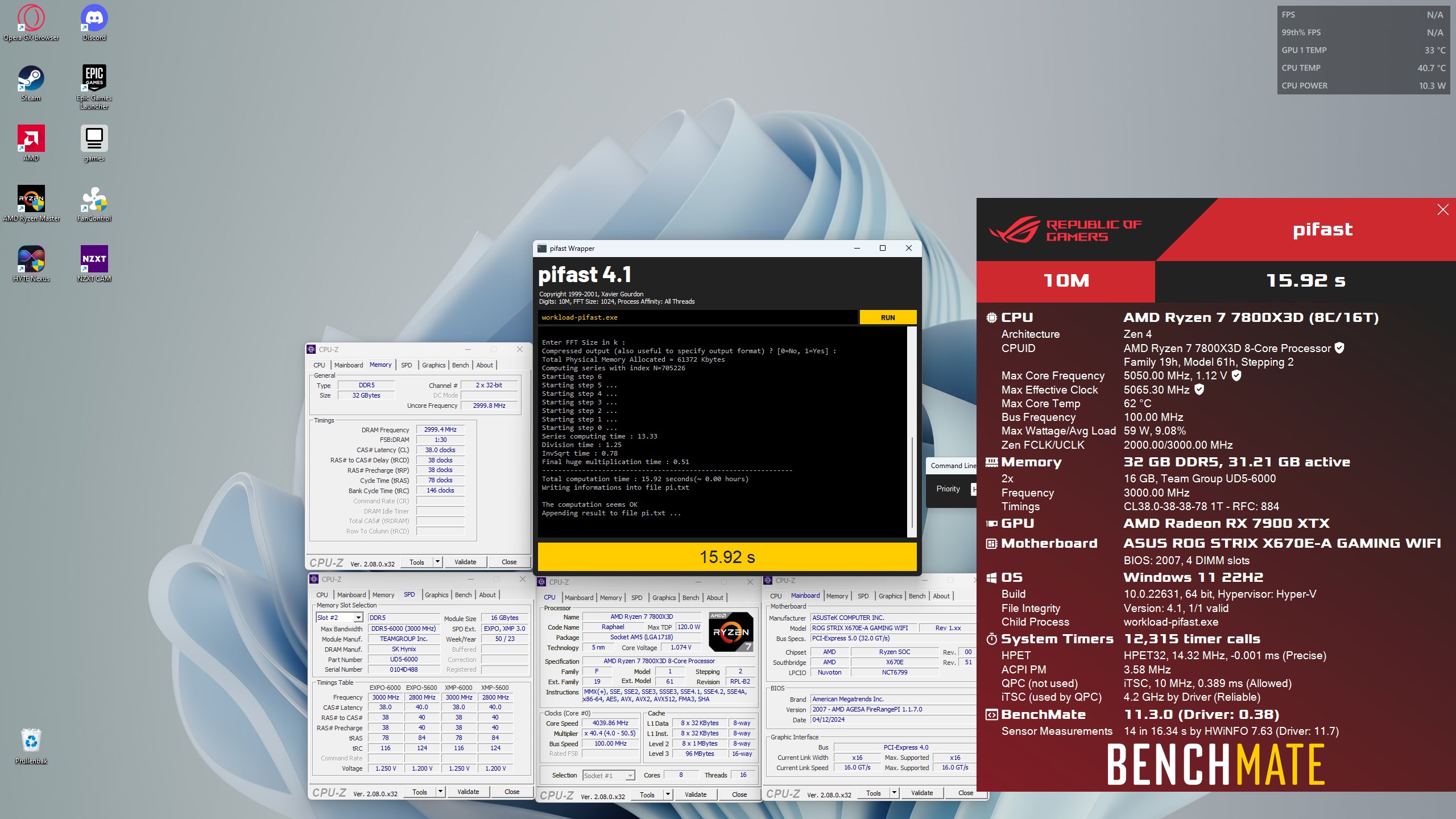Click the yellow 15.92 s result bar

[727, 557]
